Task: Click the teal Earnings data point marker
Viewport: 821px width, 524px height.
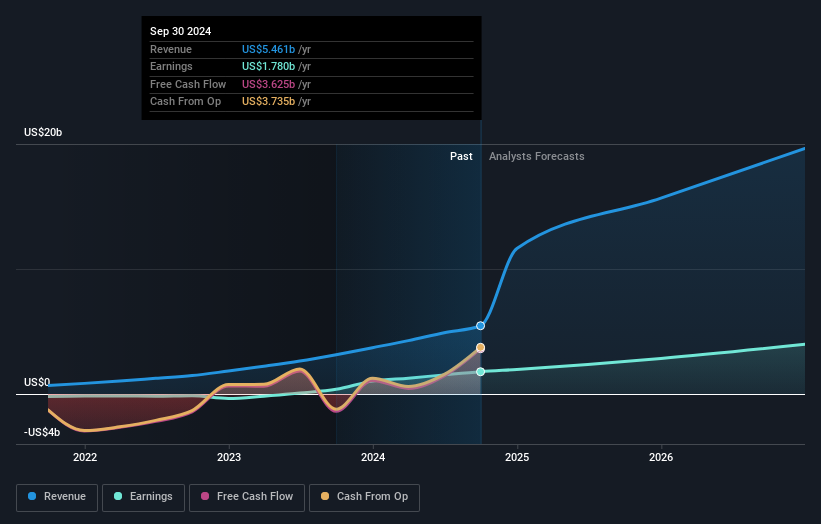Action: coord(480,372)
